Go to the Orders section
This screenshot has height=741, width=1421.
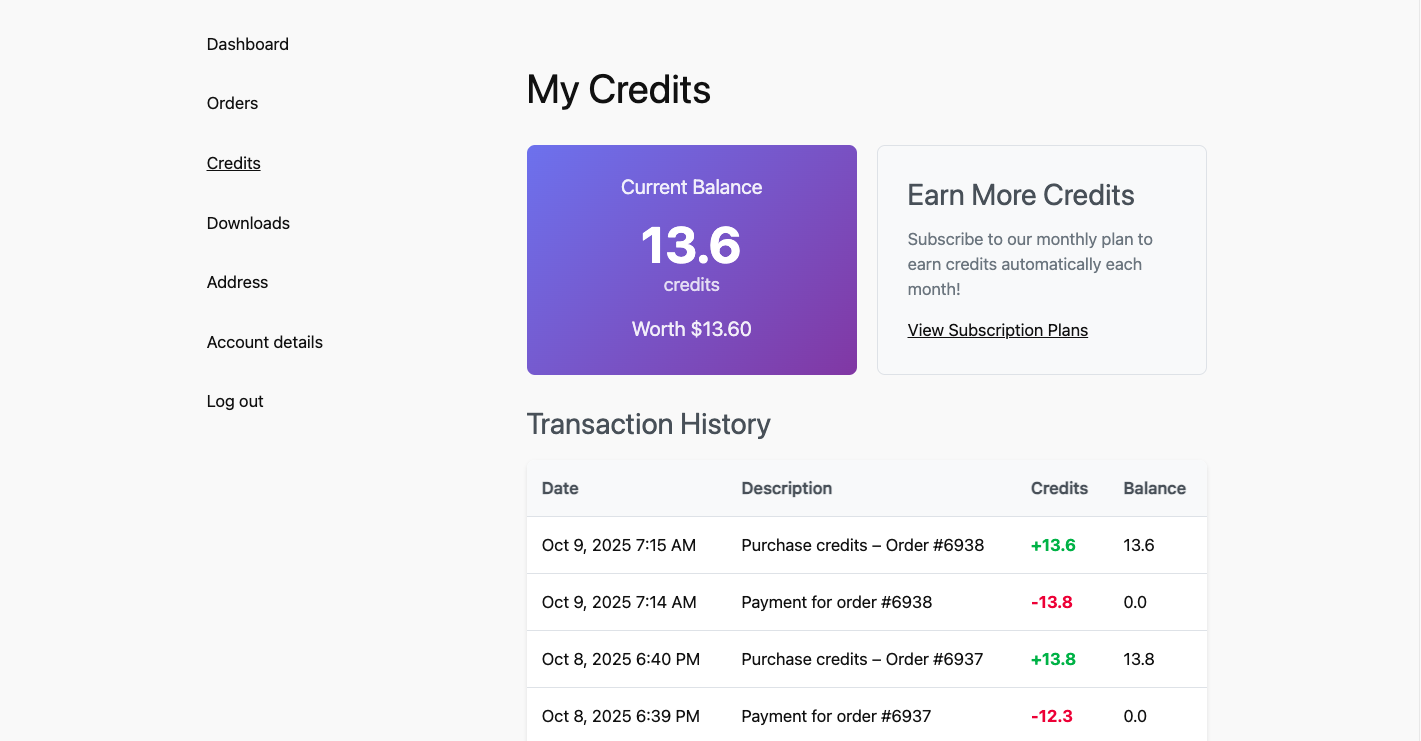232,103
